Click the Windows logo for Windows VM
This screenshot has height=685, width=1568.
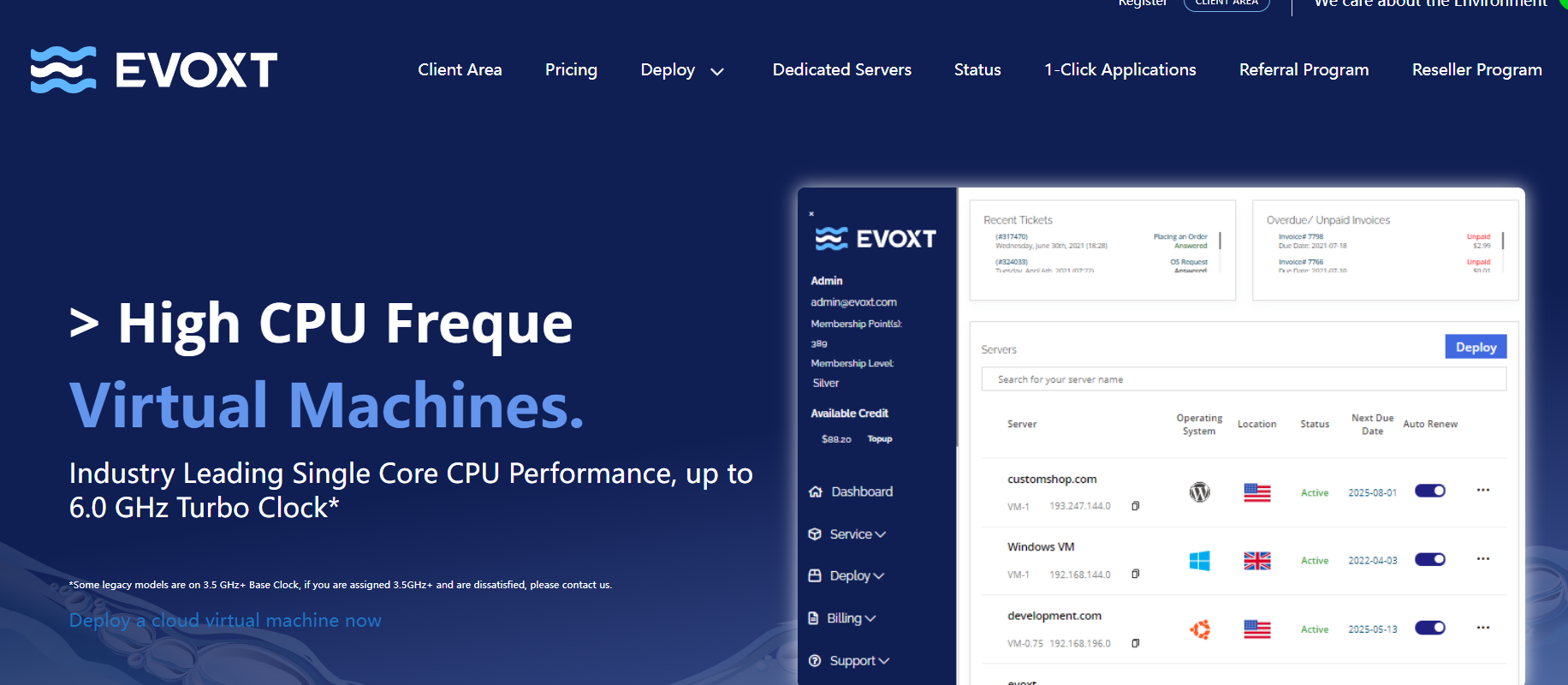(x=1200, y=561)
